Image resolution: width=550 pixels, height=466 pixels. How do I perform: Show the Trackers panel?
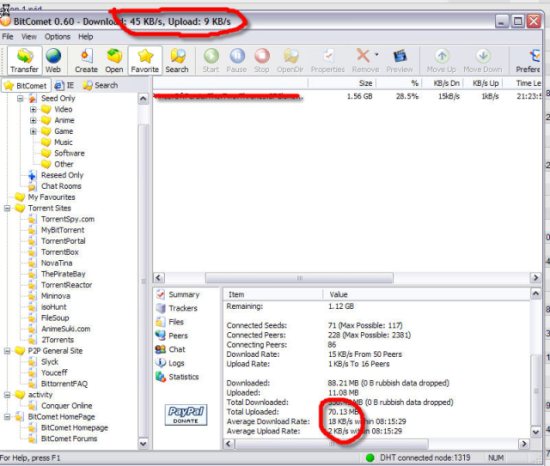[177, 308]
